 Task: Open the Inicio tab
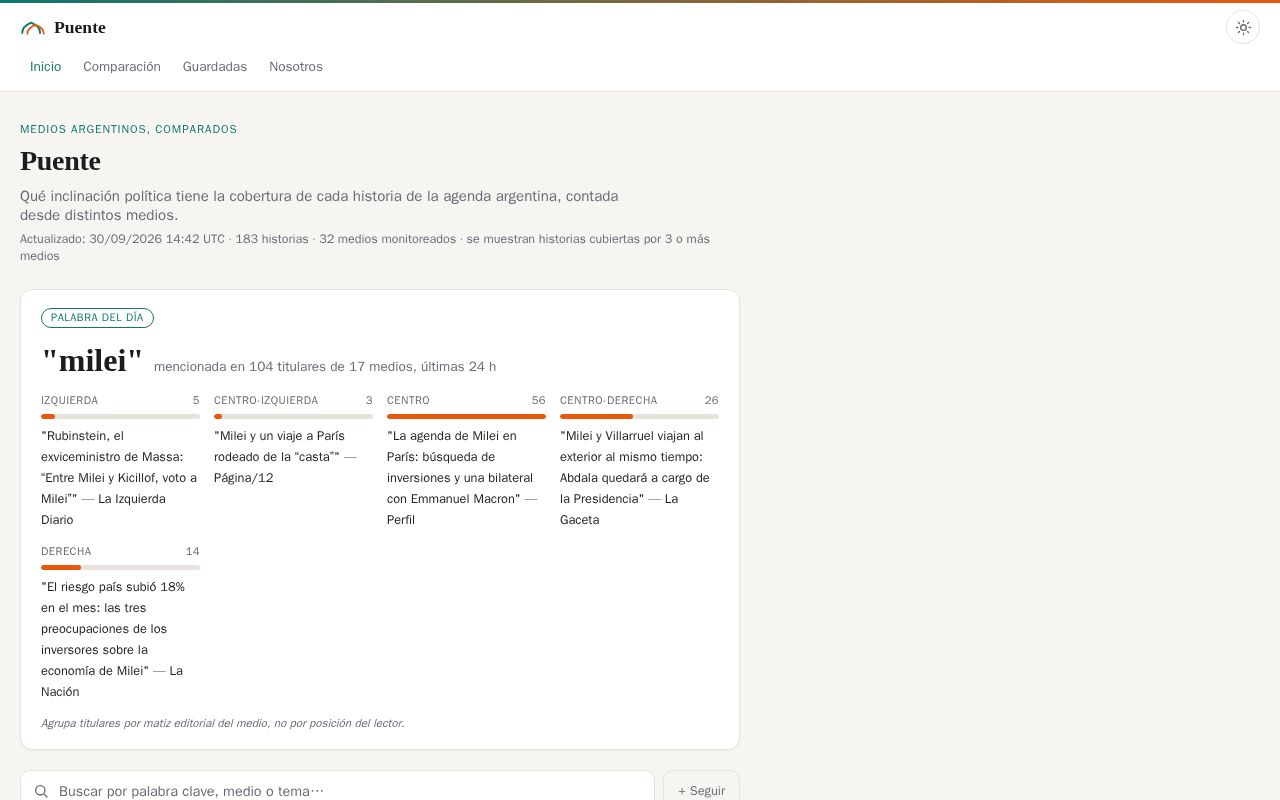(x=45, y=67)
